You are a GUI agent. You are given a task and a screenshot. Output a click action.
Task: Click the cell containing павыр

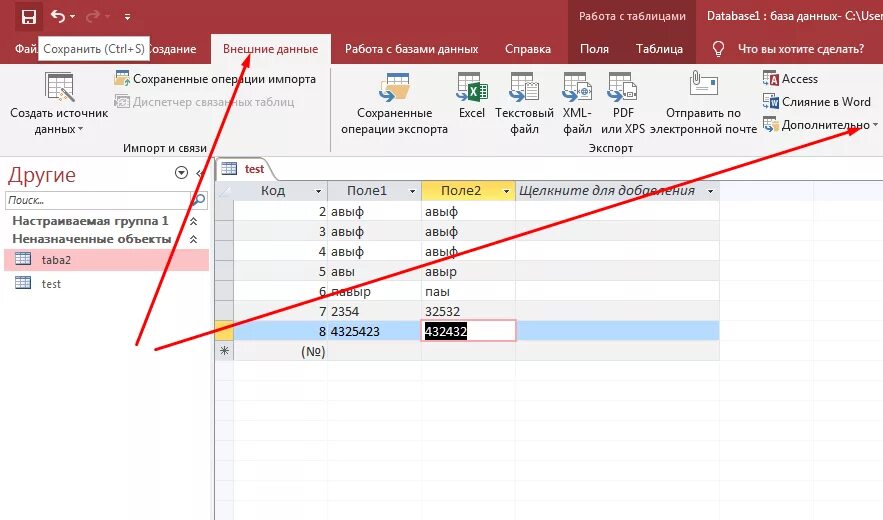pos(374,291)
